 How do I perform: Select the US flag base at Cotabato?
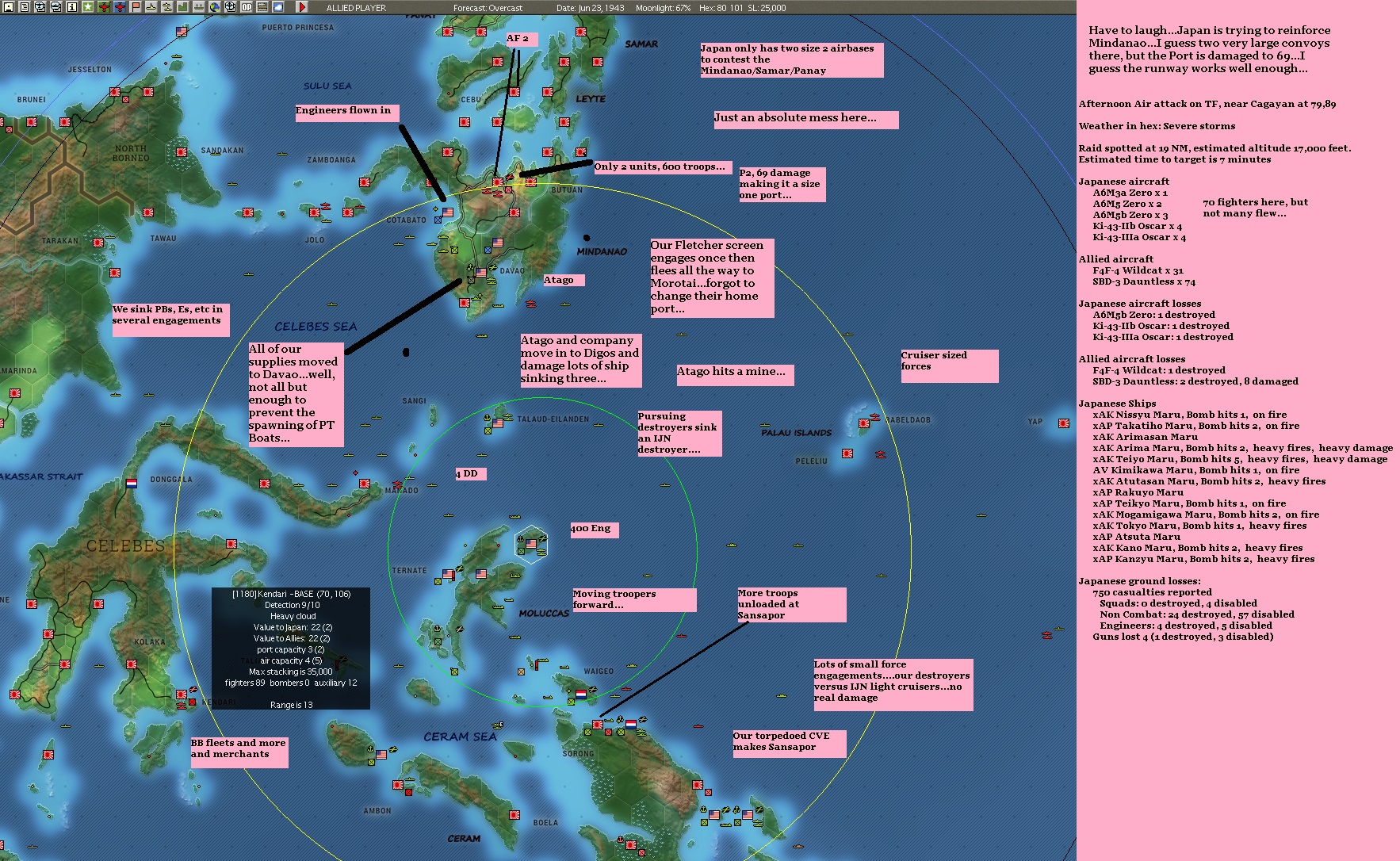click(448, 212)
